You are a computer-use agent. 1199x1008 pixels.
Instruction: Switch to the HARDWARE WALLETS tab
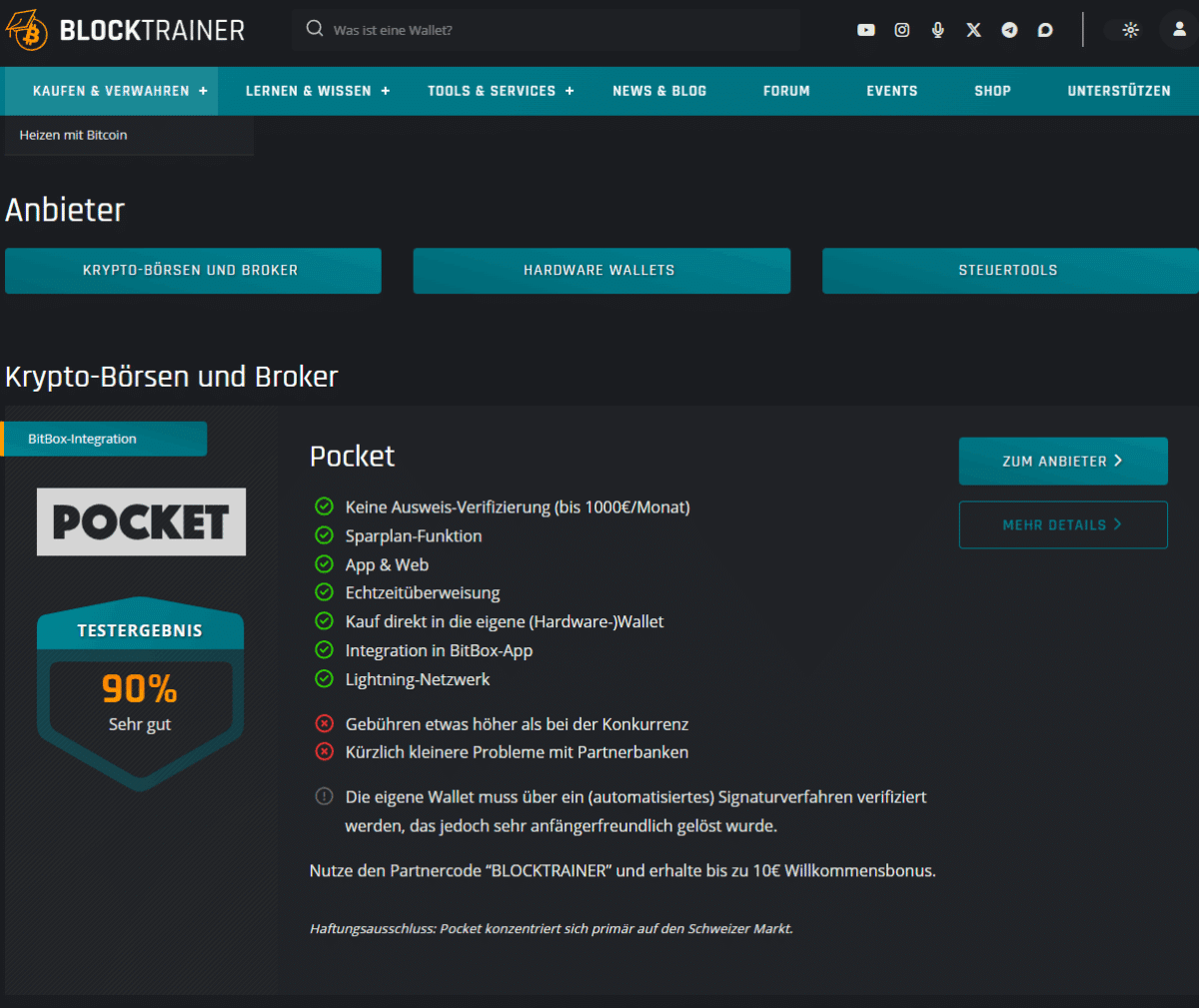pos(600,270)
